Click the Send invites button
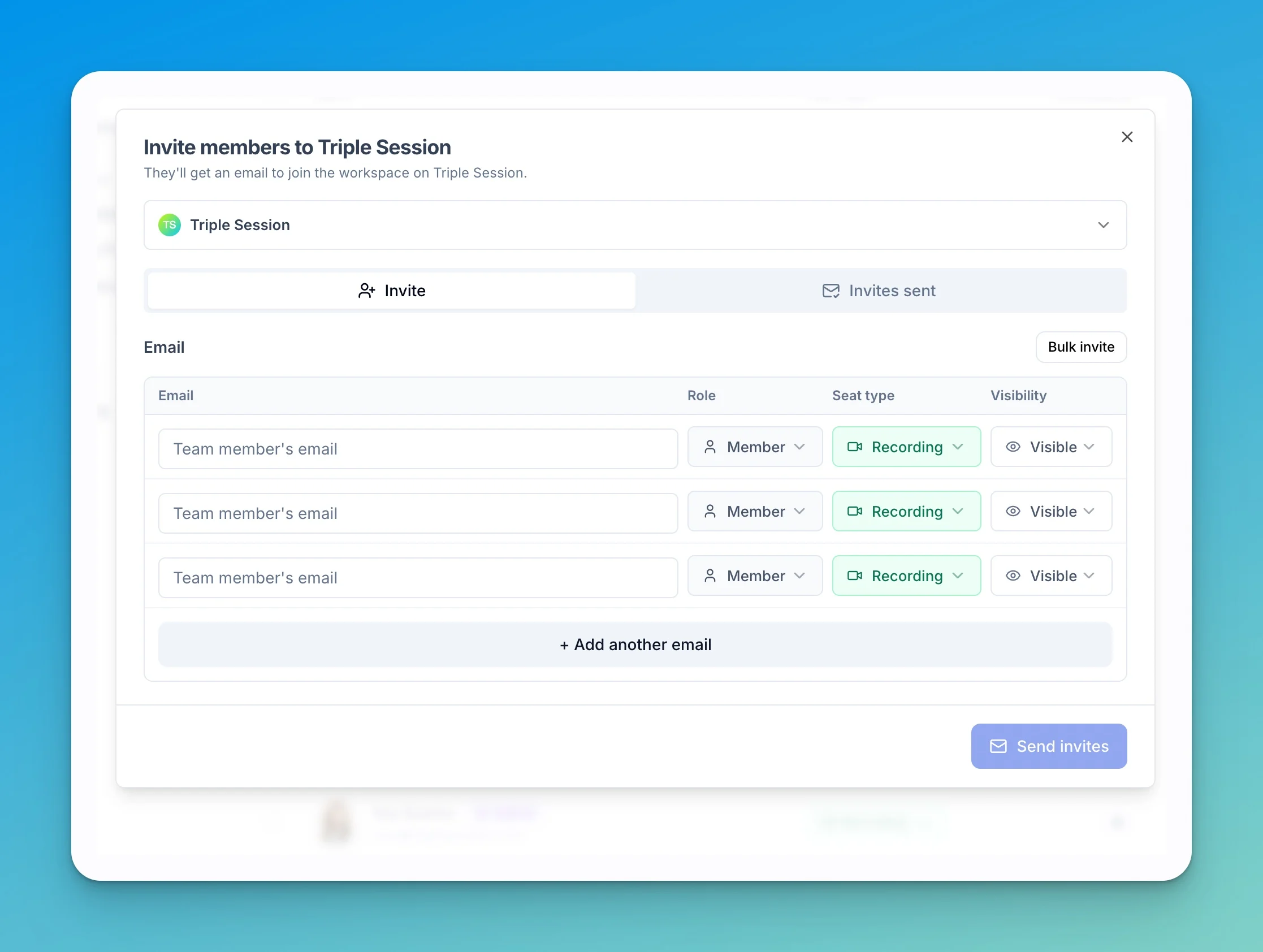 [1049, 746]
